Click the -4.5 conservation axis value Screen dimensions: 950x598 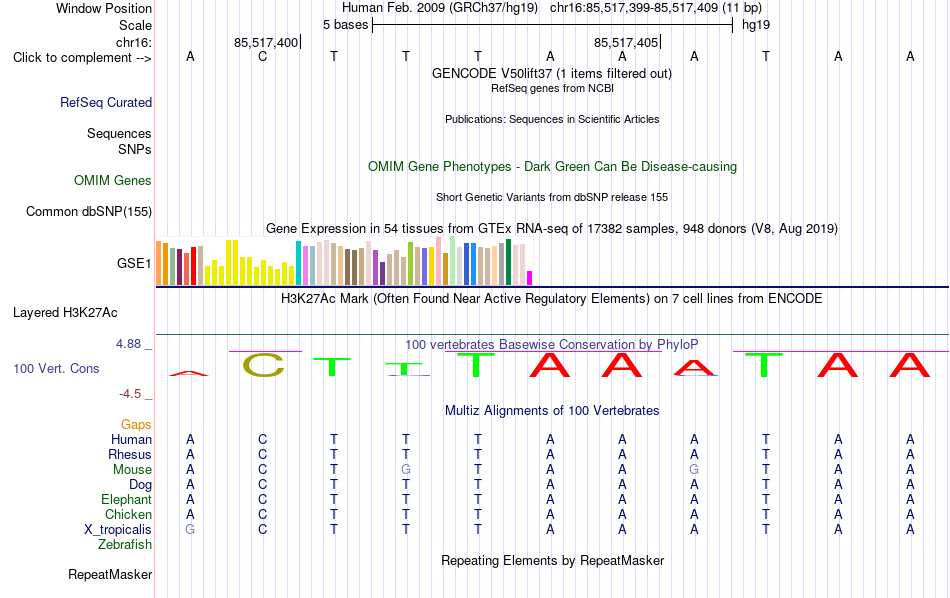pyautogui.click(x=130, y=394)
